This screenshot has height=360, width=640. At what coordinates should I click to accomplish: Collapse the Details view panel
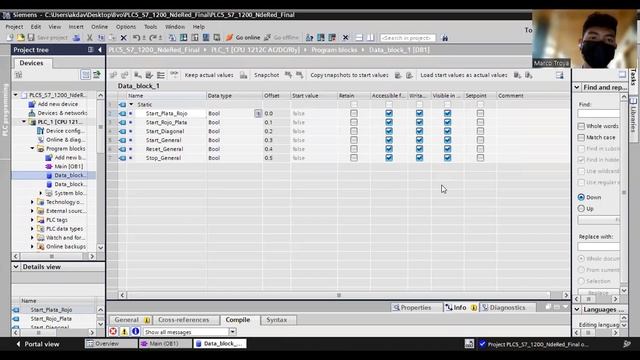click(x=16, y=267)
